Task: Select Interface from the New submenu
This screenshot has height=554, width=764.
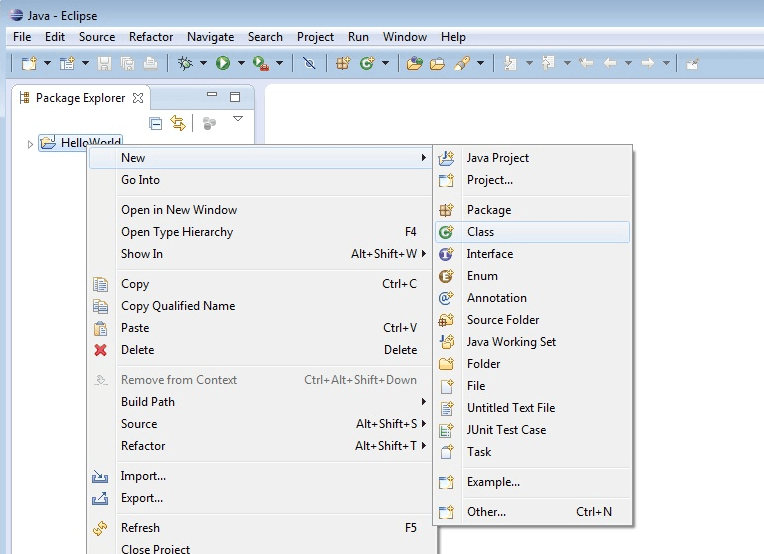Action: click(x=532, y=254)
